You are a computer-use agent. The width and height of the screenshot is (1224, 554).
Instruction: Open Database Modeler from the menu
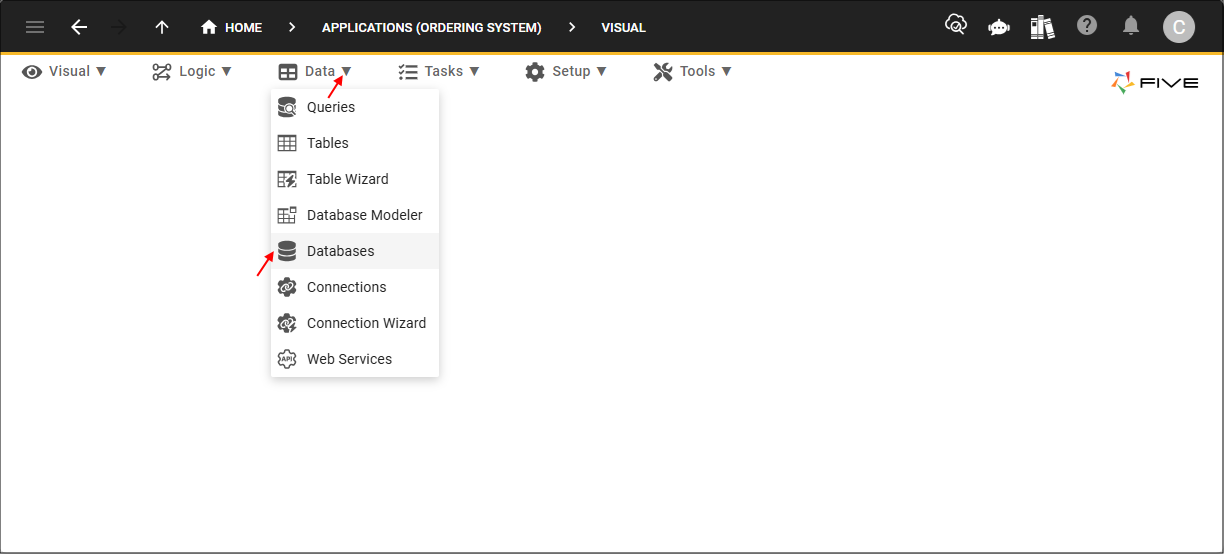coord(355,215)
